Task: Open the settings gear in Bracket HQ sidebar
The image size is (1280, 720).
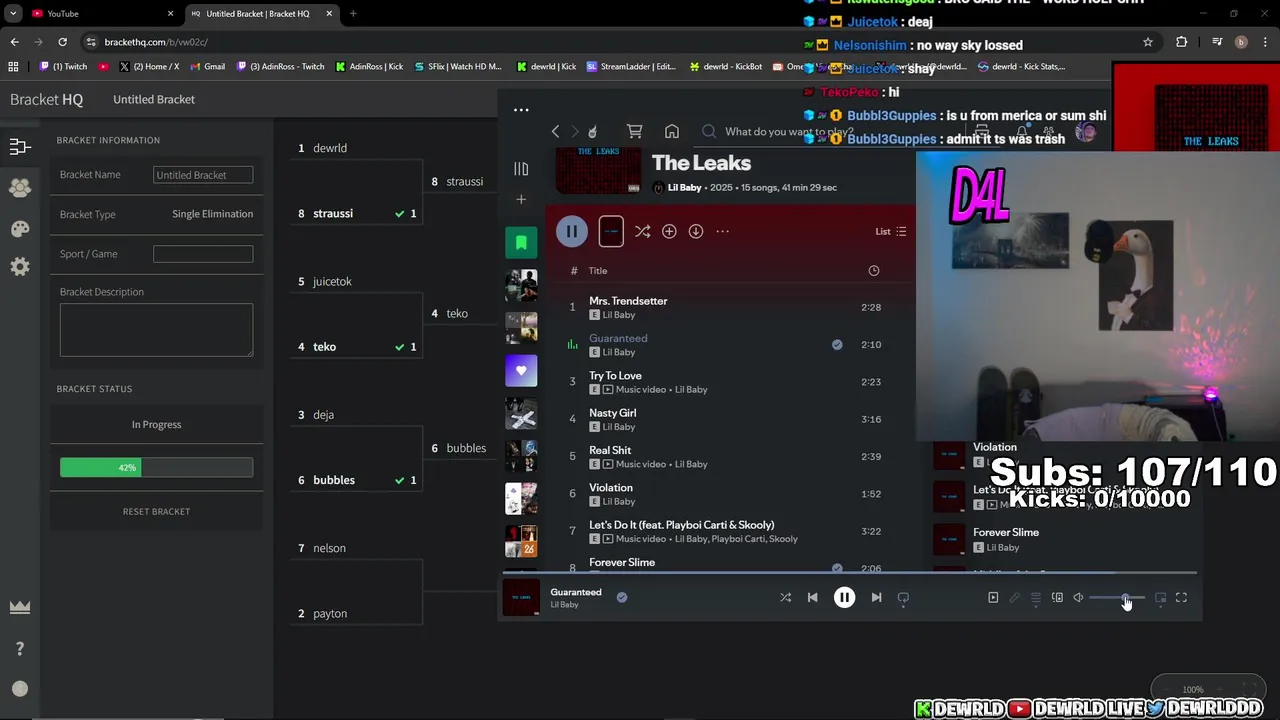Action: point(19,267)
